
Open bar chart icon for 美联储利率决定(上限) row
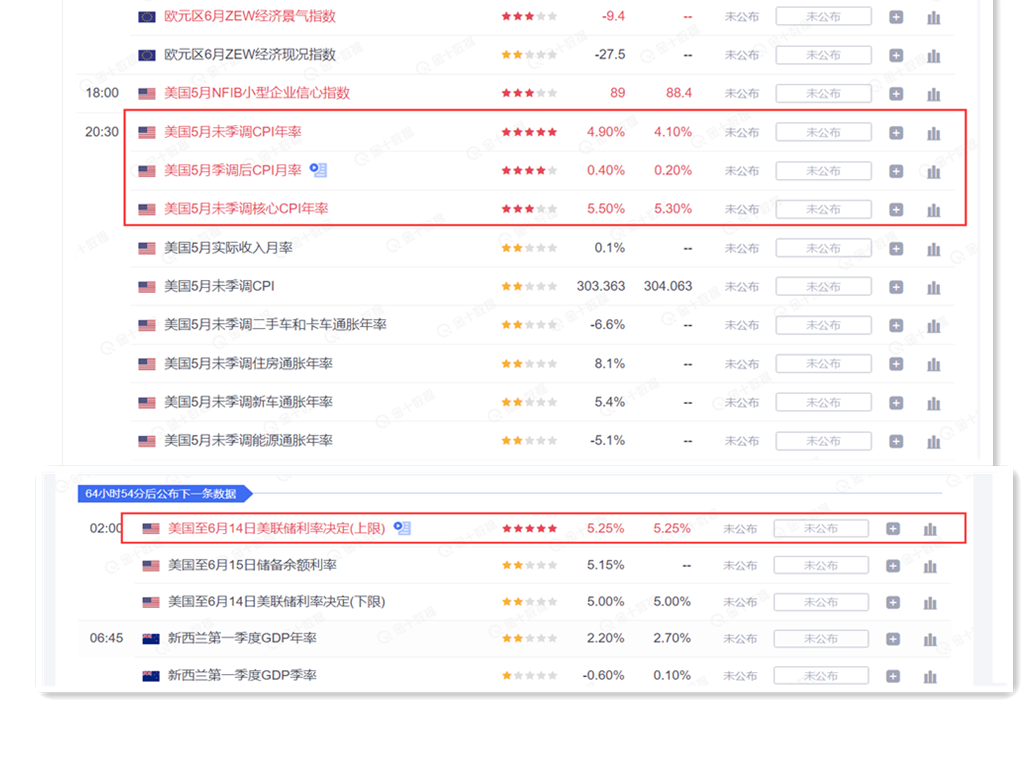tap(930, 529)
